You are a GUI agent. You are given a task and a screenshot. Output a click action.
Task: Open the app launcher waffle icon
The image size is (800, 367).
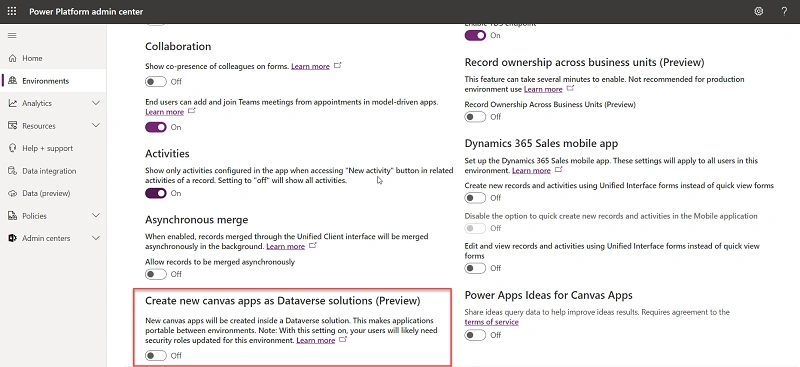pos(12,11)
